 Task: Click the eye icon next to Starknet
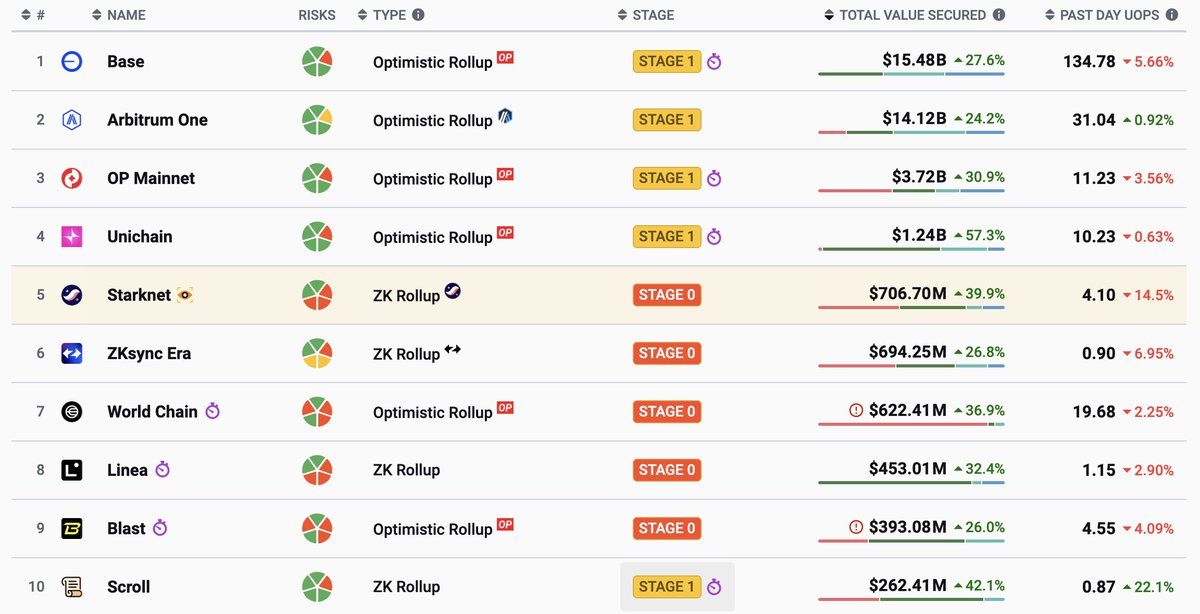[185, 295]
